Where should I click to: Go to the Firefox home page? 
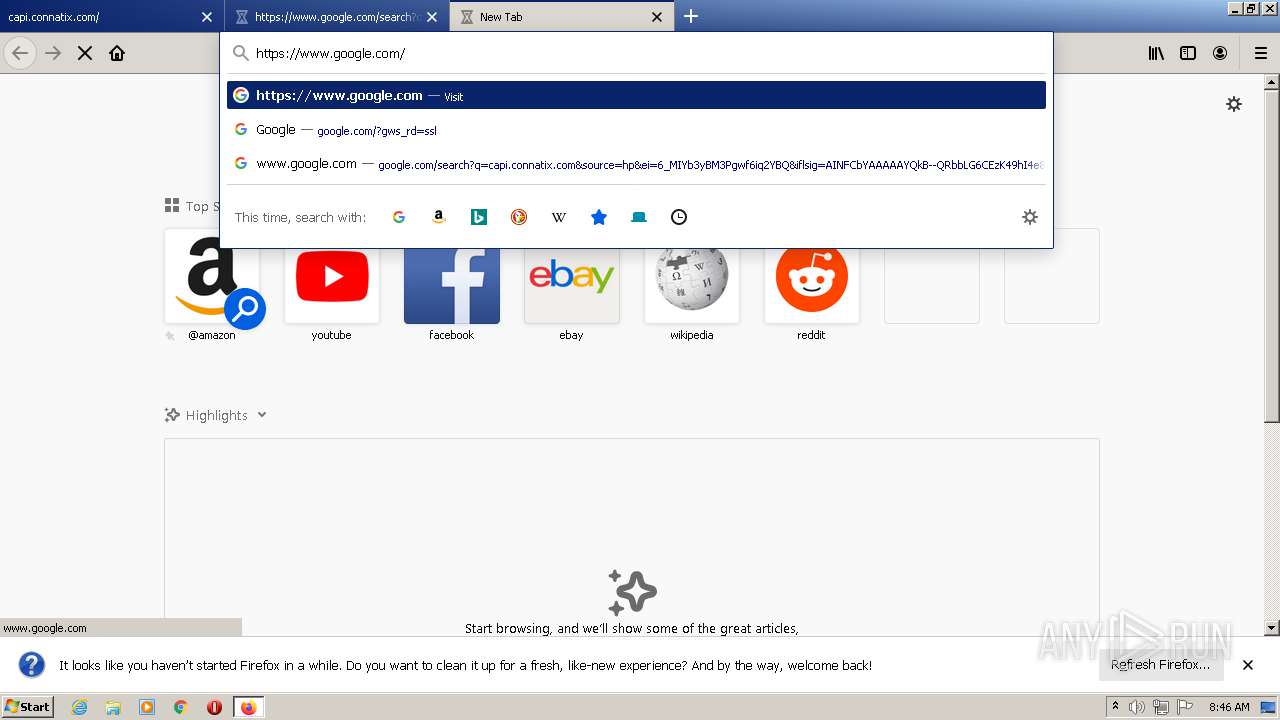click(x=117, y=53)
